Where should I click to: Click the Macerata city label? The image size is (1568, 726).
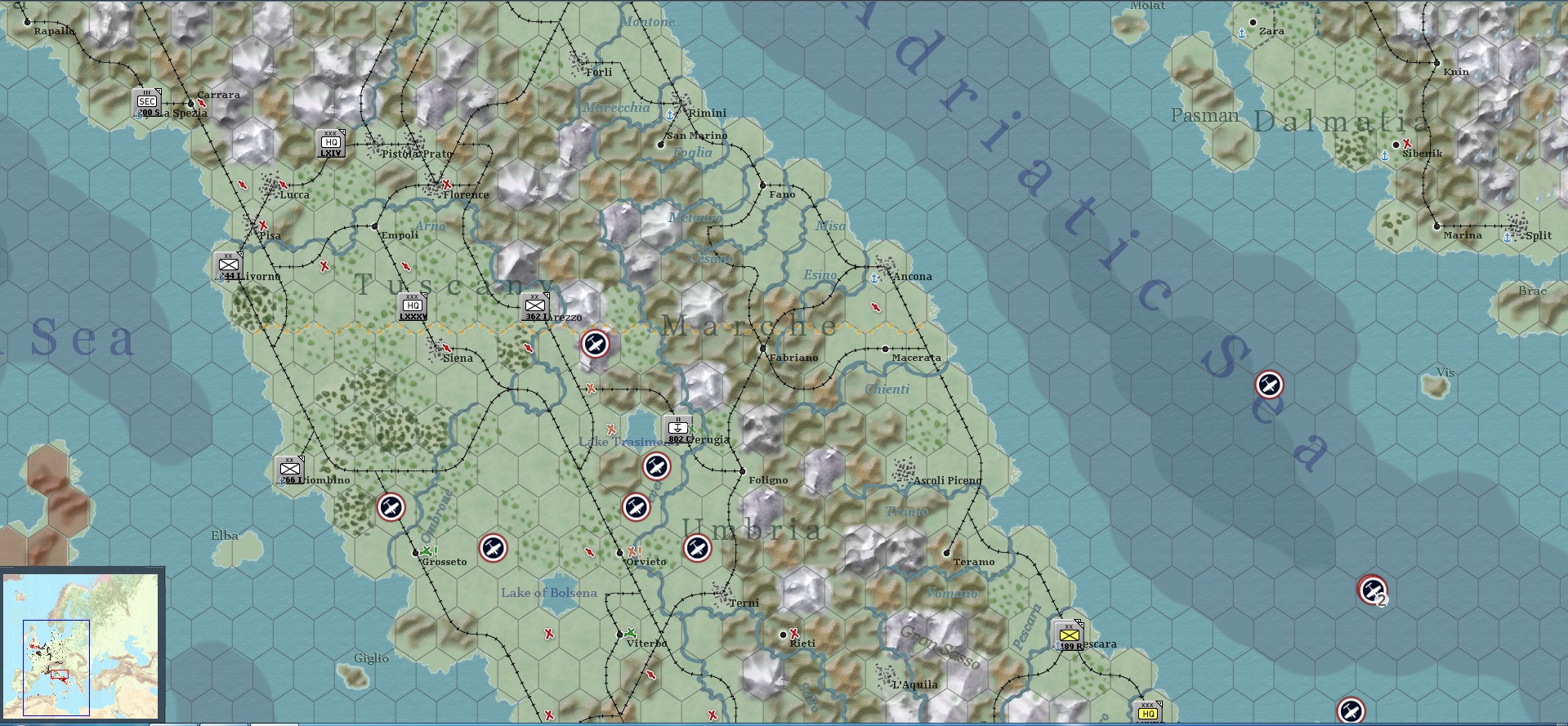[916, 358]
